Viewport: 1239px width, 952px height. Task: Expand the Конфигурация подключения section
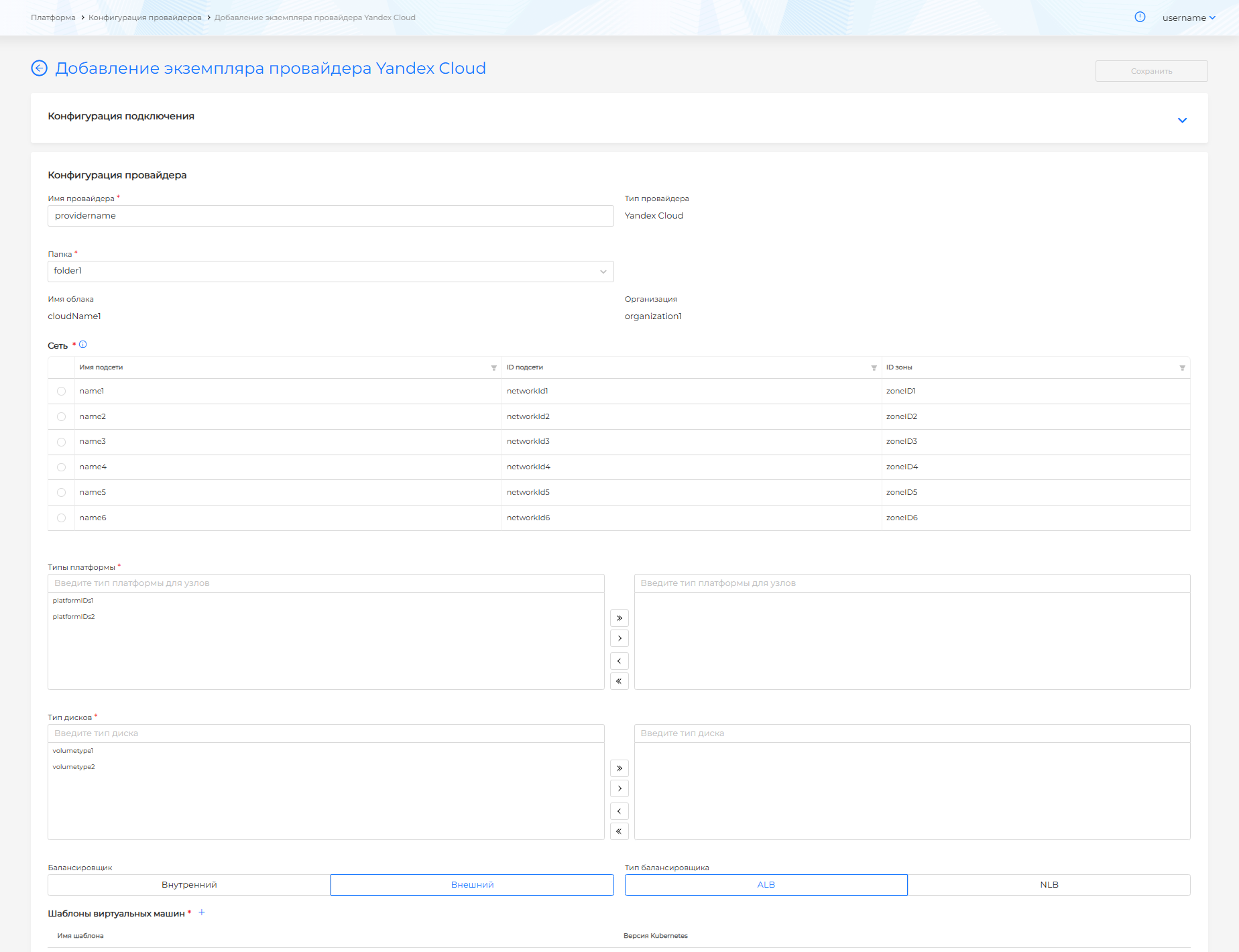(1182, 120)
